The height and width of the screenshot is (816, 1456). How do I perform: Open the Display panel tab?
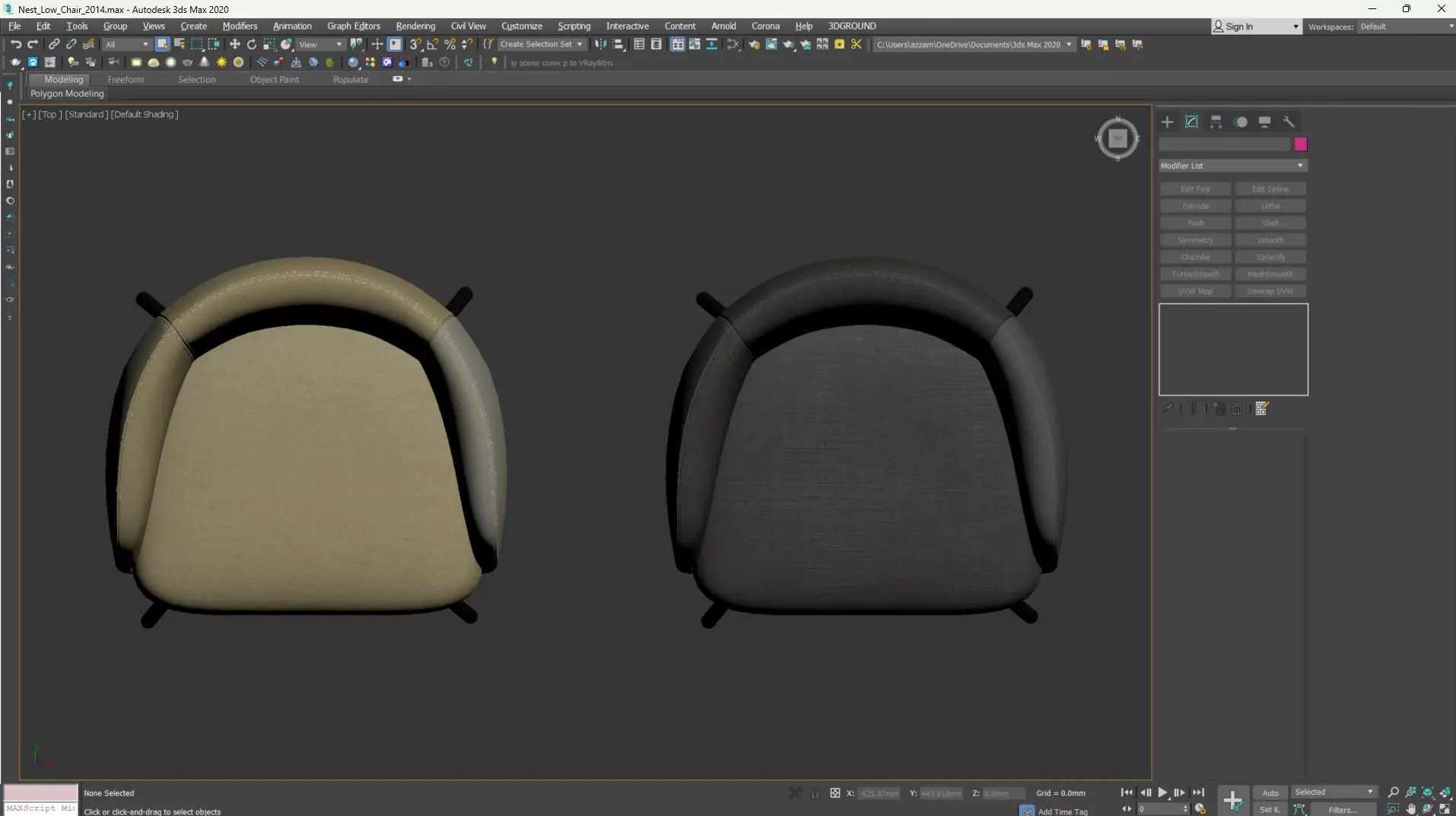coord(1264,122)
